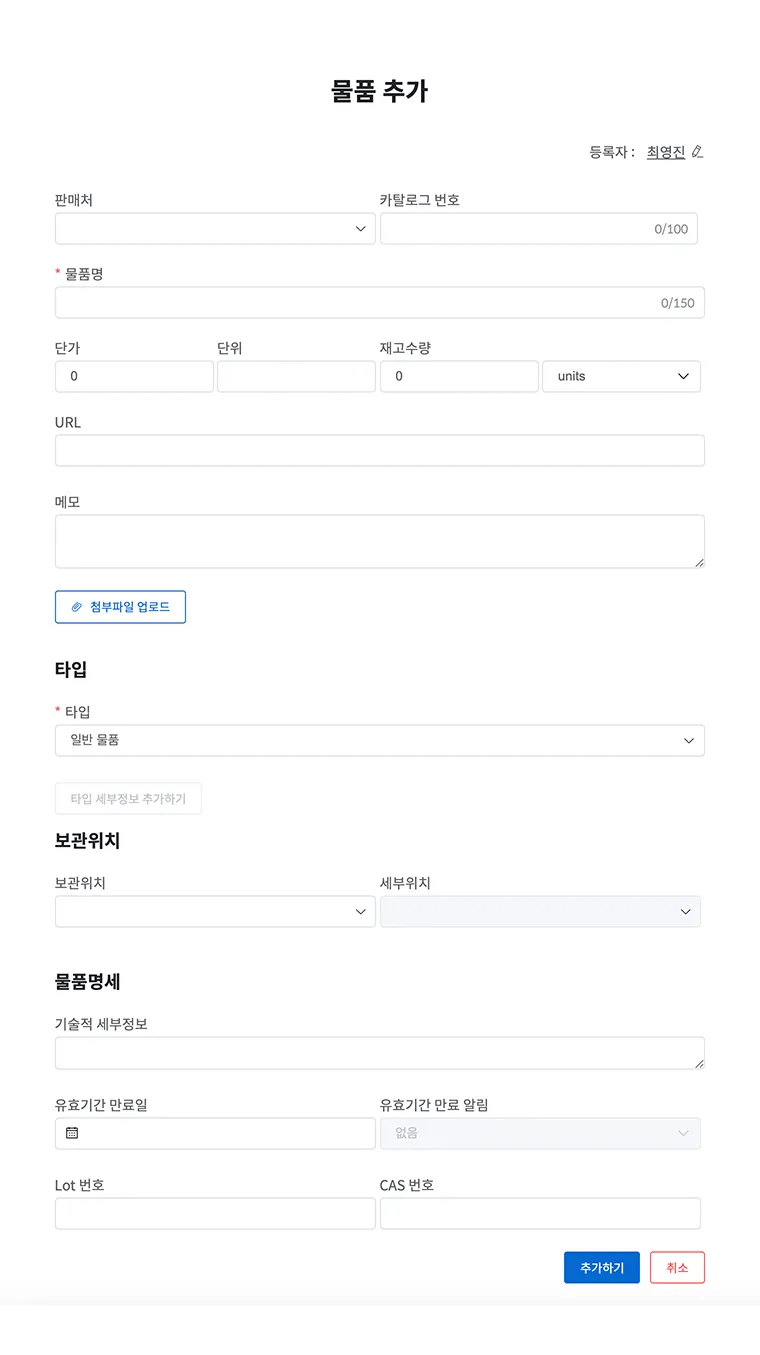Focus the 물품명 input field

[x=380, y=303]
